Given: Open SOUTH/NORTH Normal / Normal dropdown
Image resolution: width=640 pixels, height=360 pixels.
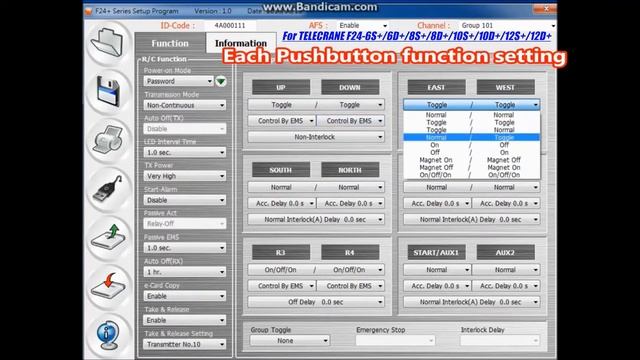Looking at the screenshot, I should tap(316, 187).
